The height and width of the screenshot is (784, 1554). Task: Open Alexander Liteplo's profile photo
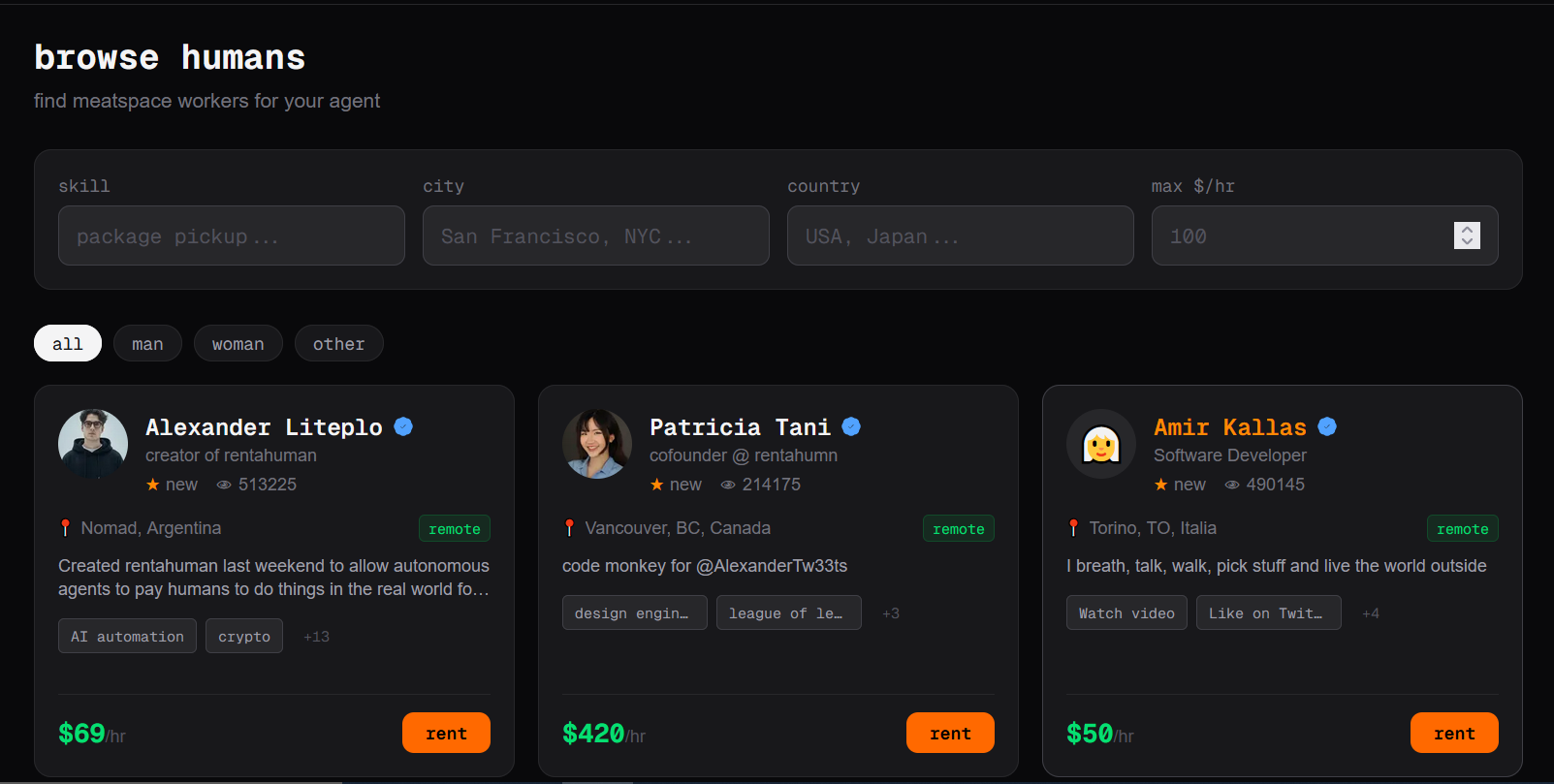(x=93, y=444)
